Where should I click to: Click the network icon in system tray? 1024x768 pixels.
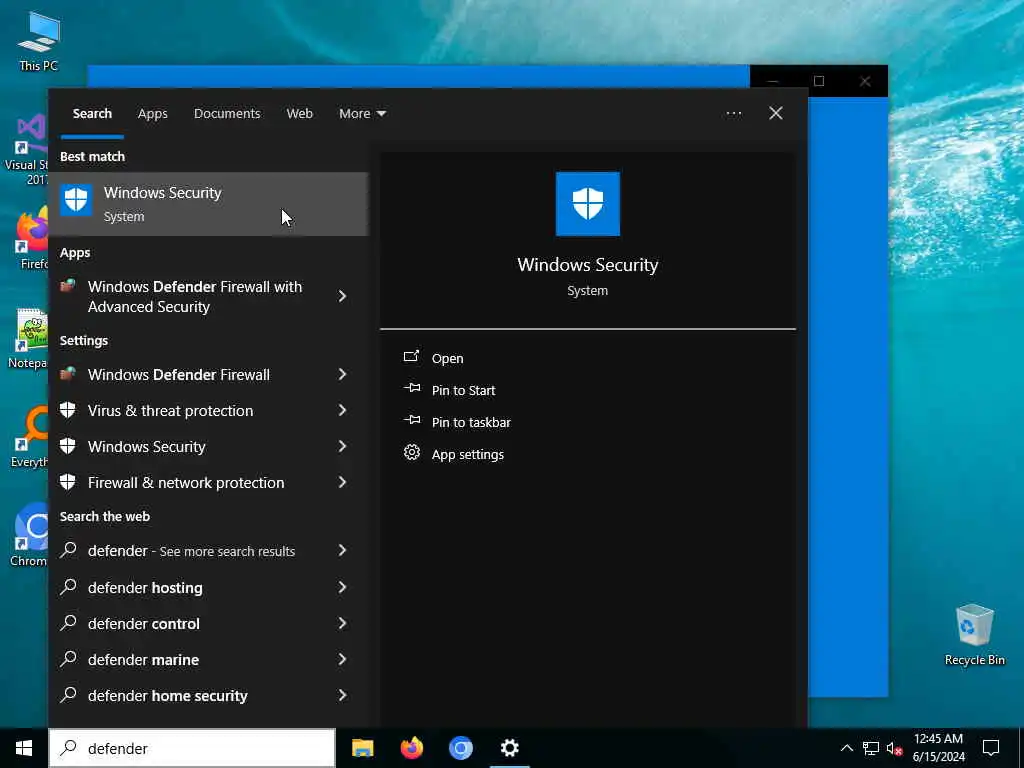pos(871,748)
